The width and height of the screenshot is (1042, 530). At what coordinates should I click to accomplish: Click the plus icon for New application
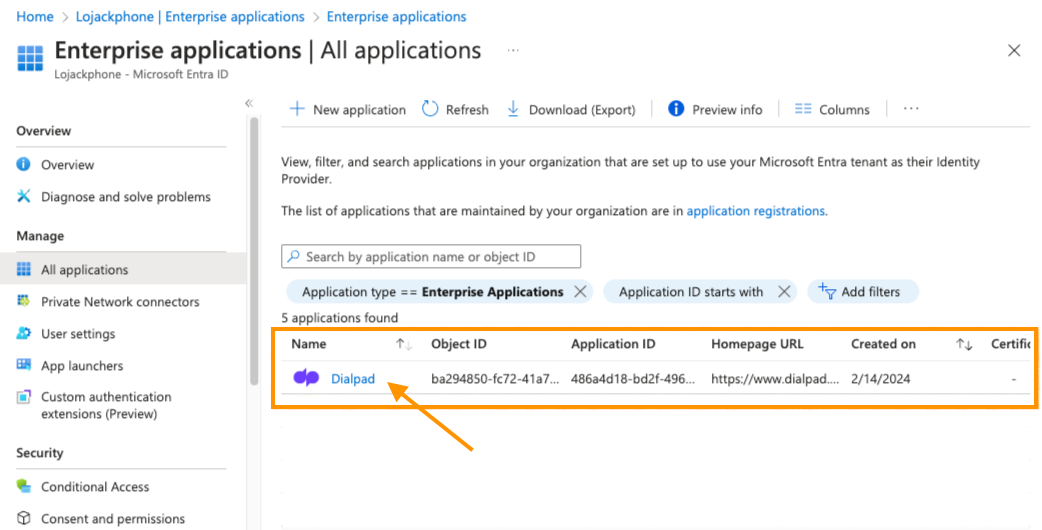click(x=297, y=109)
